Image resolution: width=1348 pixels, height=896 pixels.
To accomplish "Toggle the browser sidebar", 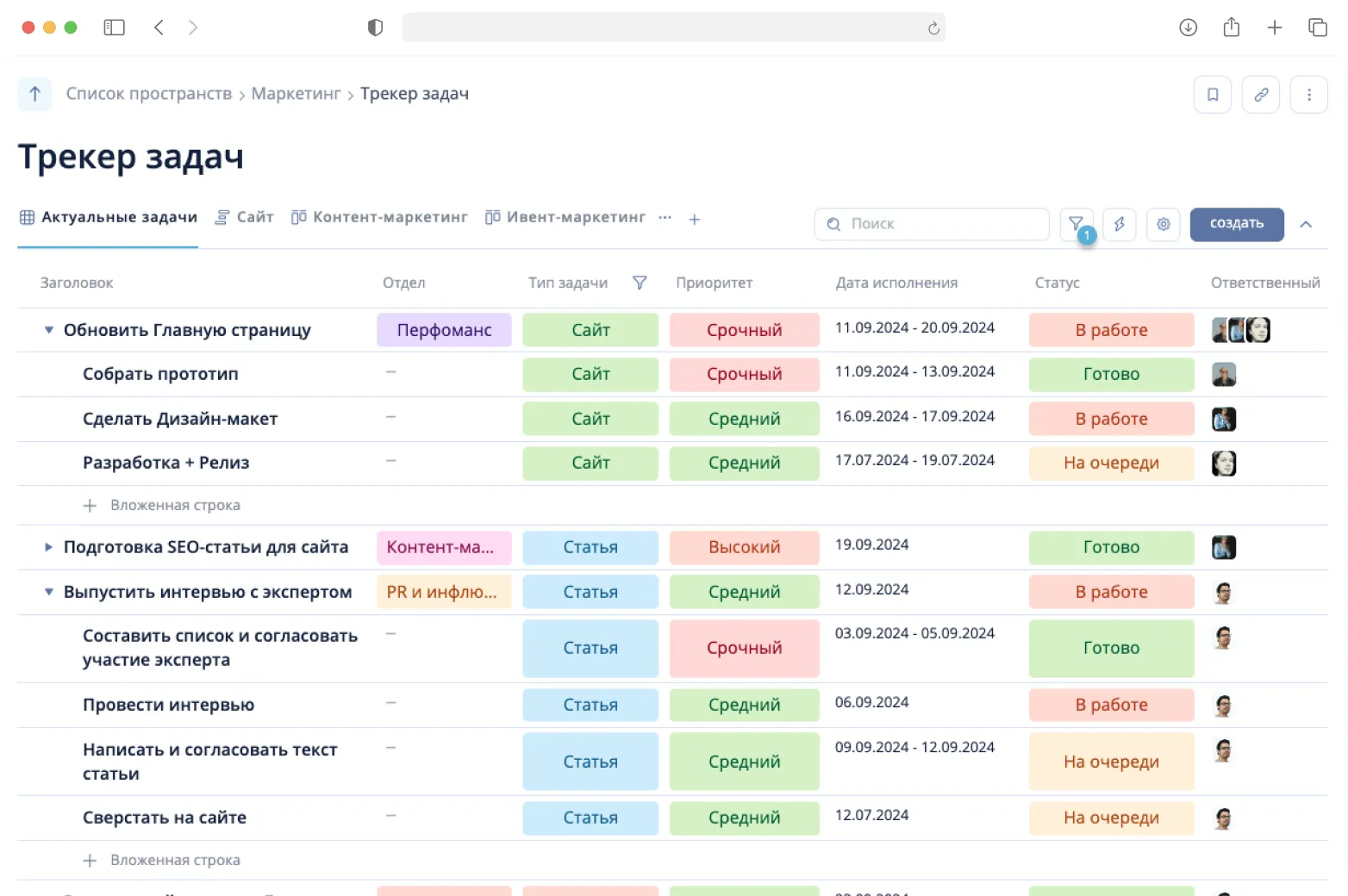I will 114,28.
